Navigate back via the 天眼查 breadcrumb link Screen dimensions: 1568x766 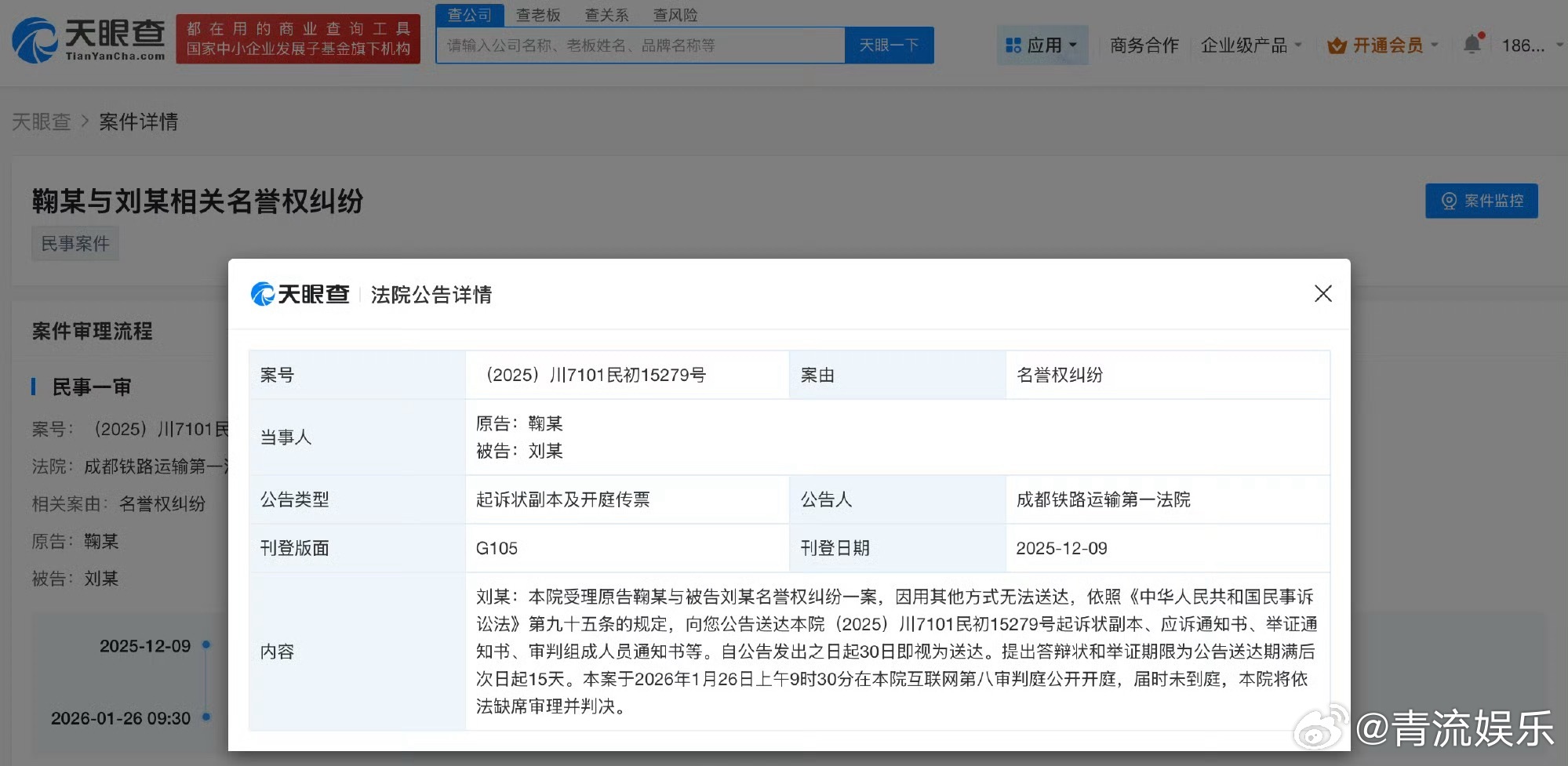[x=42, y=122]
